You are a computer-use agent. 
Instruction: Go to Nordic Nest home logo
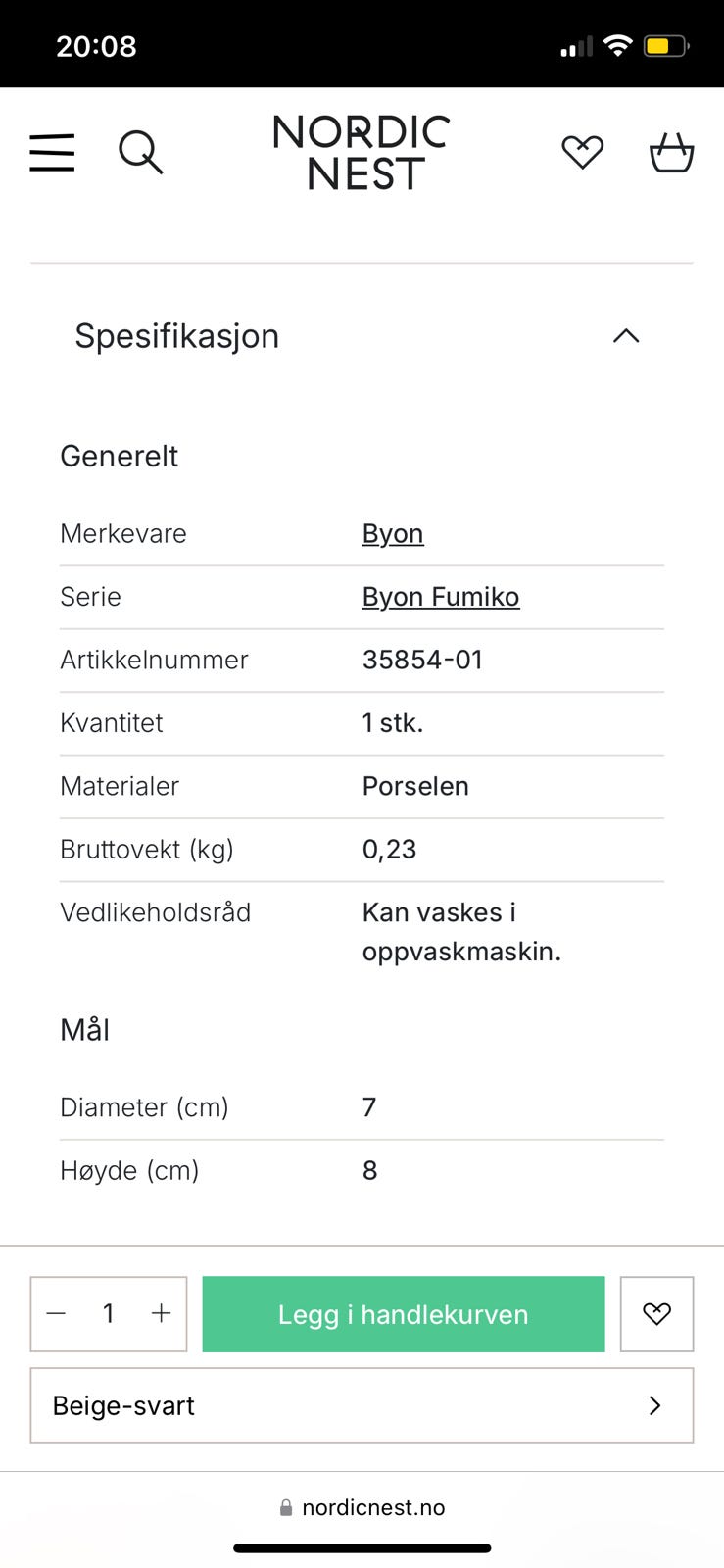[x=362, y=153]
